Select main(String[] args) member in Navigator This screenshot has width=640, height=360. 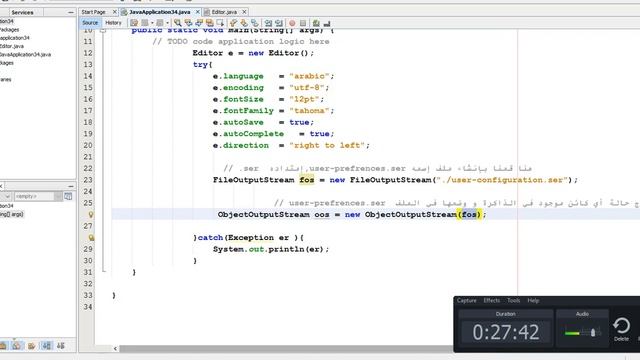click(x=11, y=214)
